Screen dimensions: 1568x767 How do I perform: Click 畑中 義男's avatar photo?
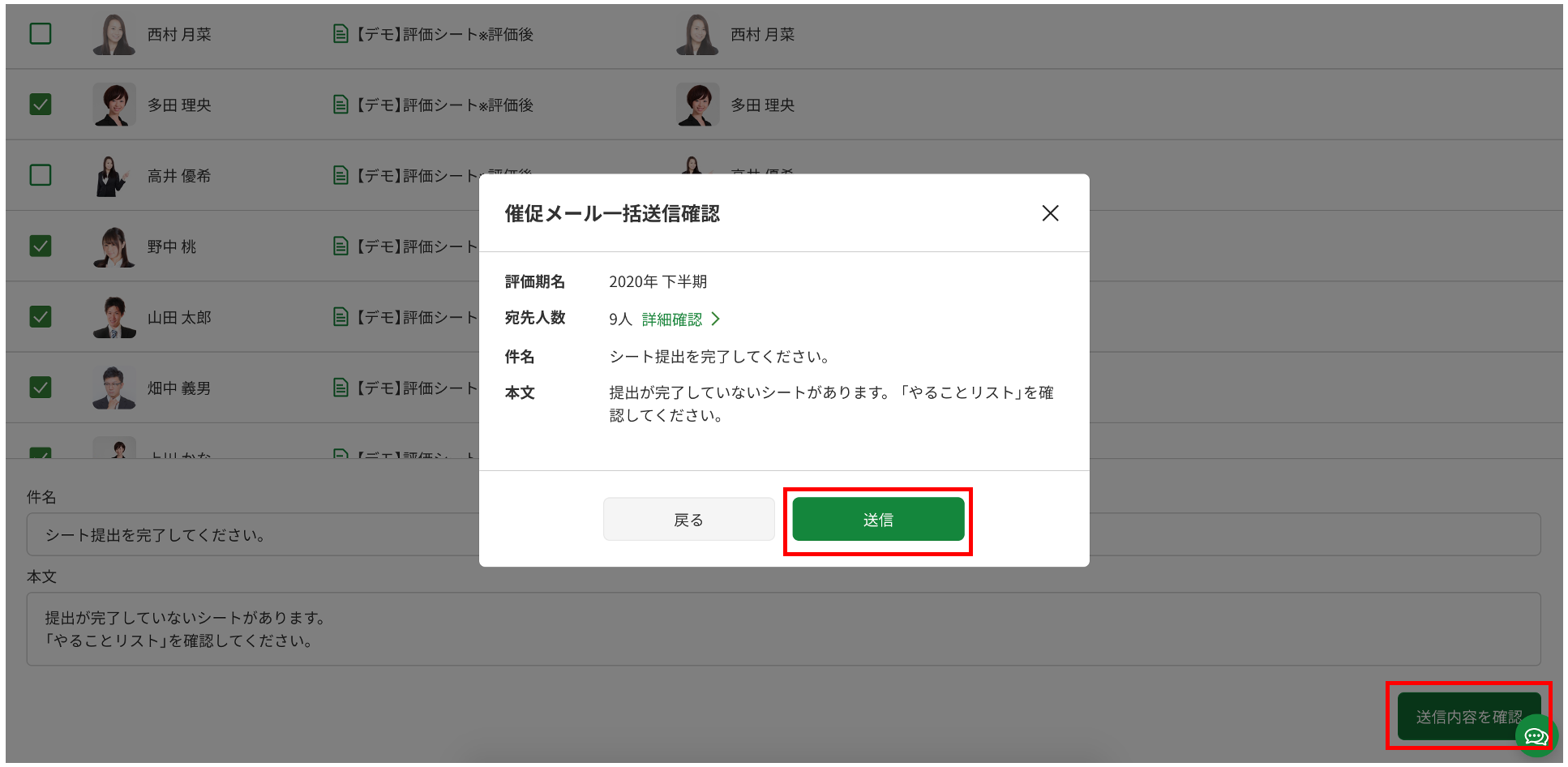[114, 388]
